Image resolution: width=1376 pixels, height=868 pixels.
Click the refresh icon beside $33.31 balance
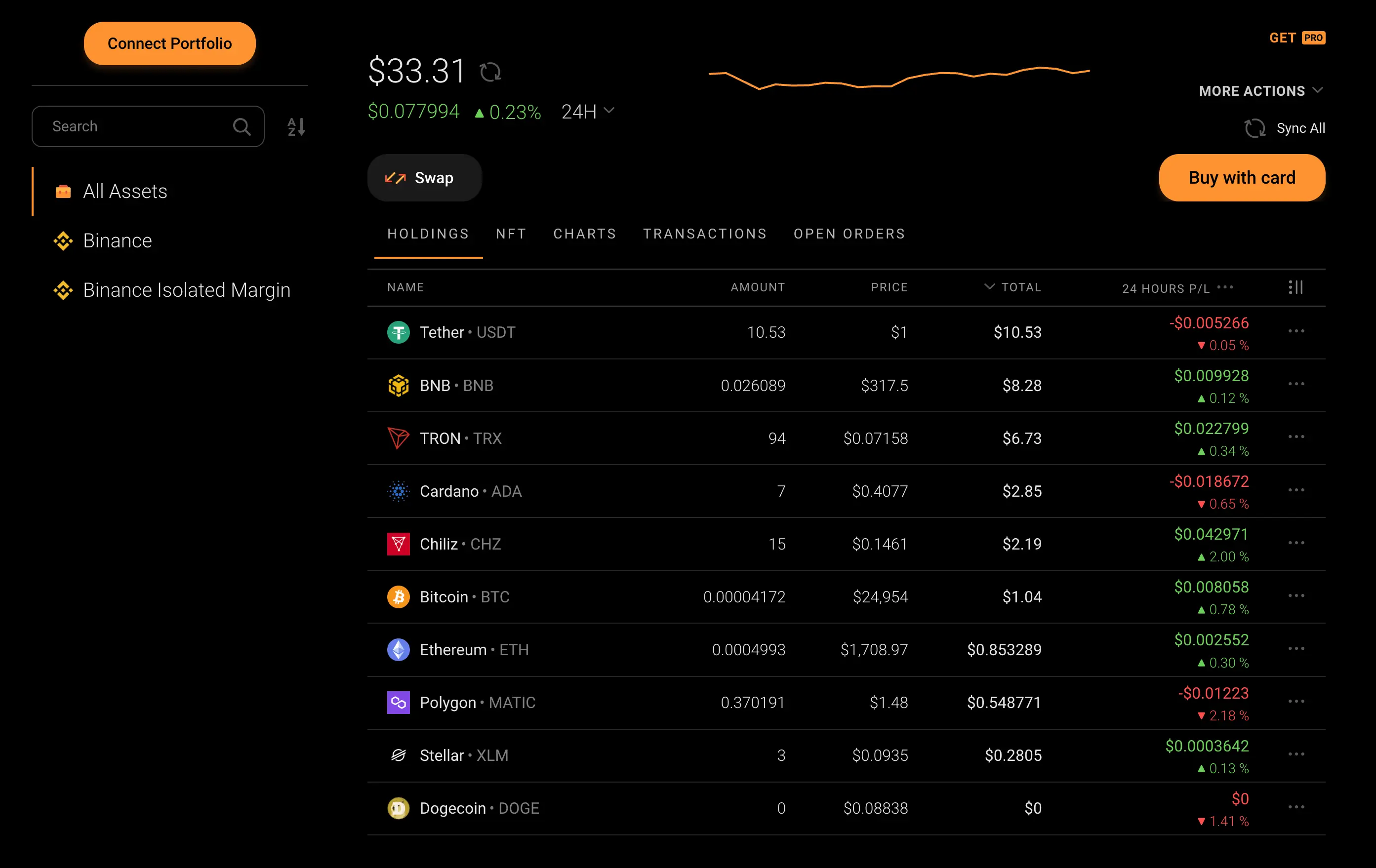point(490,72)
